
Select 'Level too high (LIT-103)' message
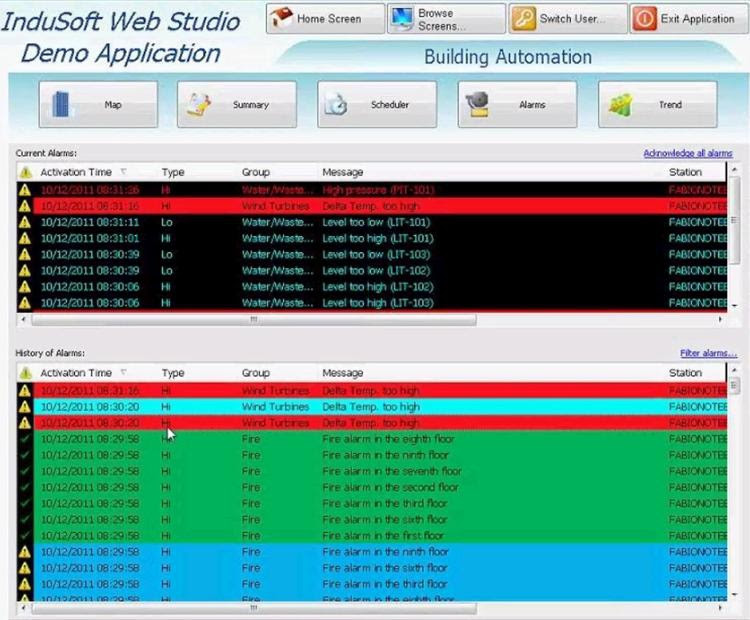click(378, 303)
